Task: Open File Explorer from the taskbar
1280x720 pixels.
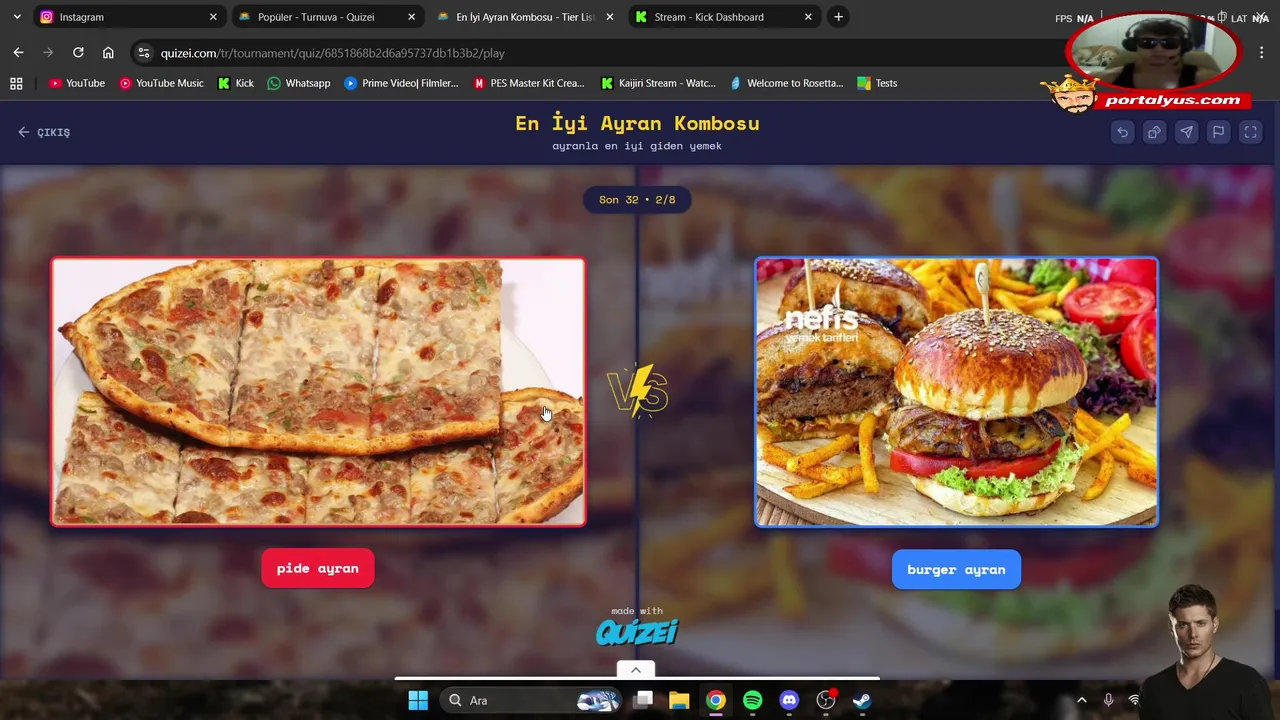Action: [x=679, y=700]
